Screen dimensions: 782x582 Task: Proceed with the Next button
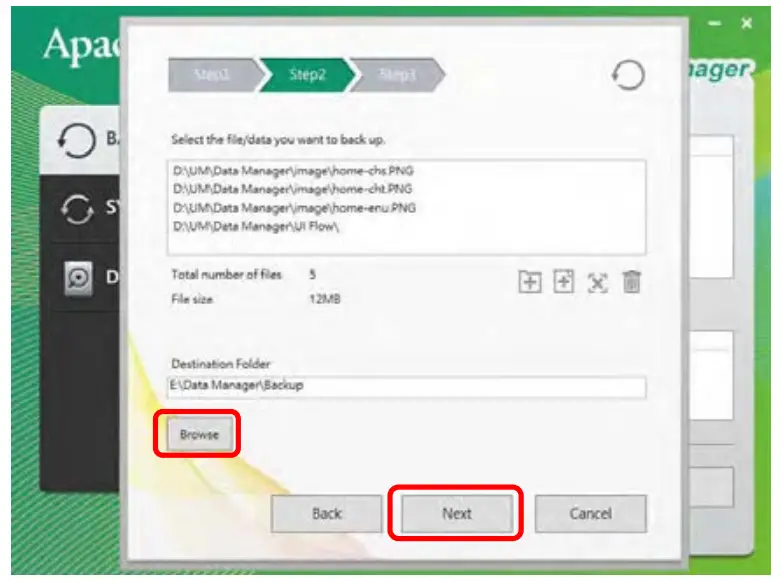point(456,513)
